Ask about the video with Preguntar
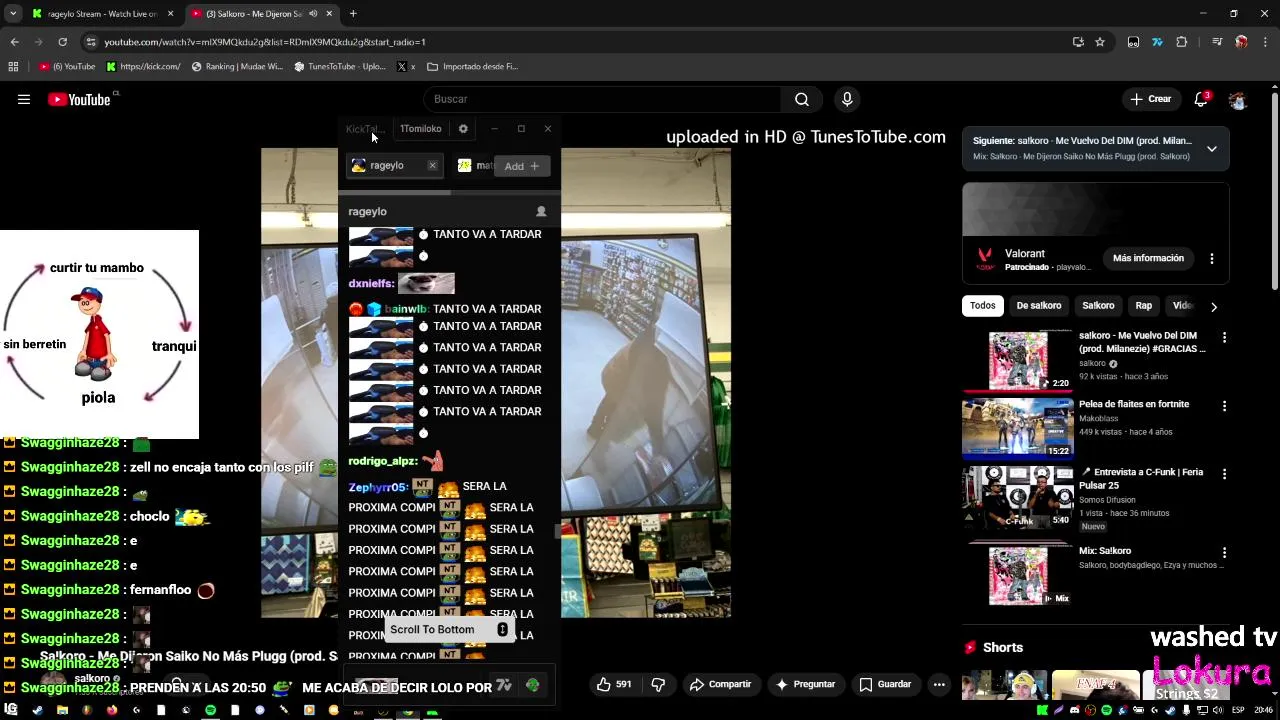Viewport: 1280px width, 720px height. click(x=805, y=684)
